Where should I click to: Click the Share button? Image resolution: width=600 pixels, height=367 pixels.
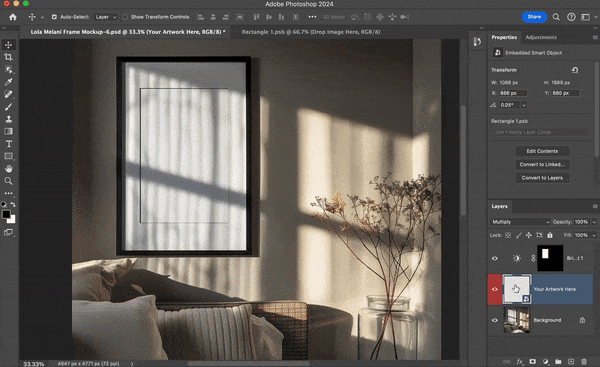[x=534, y=17]
